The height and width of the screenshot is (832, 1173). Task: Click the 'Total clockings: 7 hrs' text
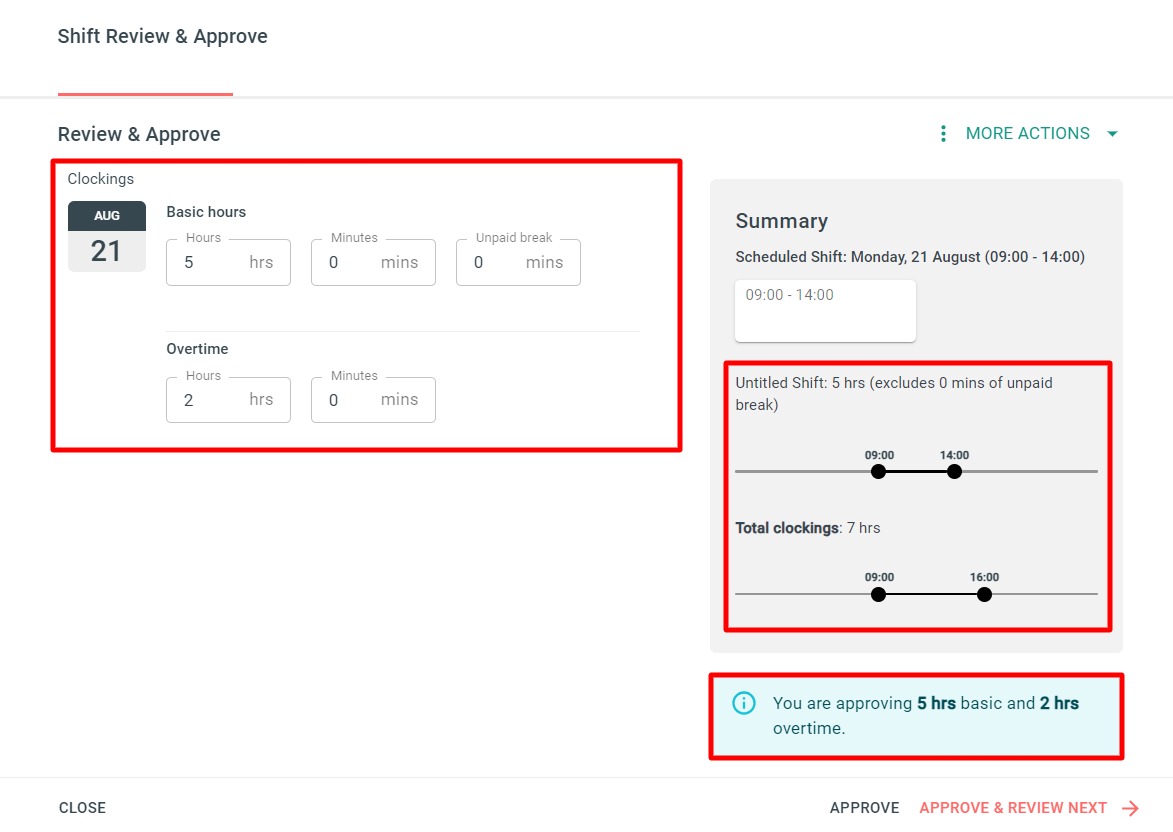coord(808,528)
